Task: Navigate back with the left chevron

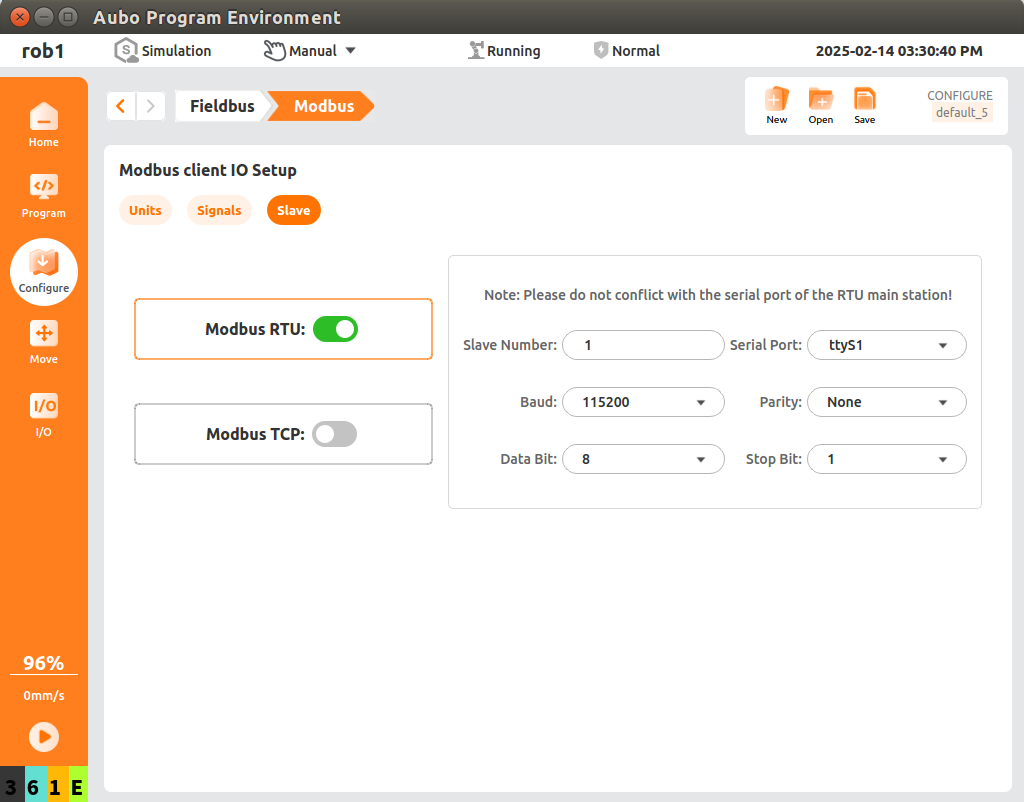Action: point(121,106)
